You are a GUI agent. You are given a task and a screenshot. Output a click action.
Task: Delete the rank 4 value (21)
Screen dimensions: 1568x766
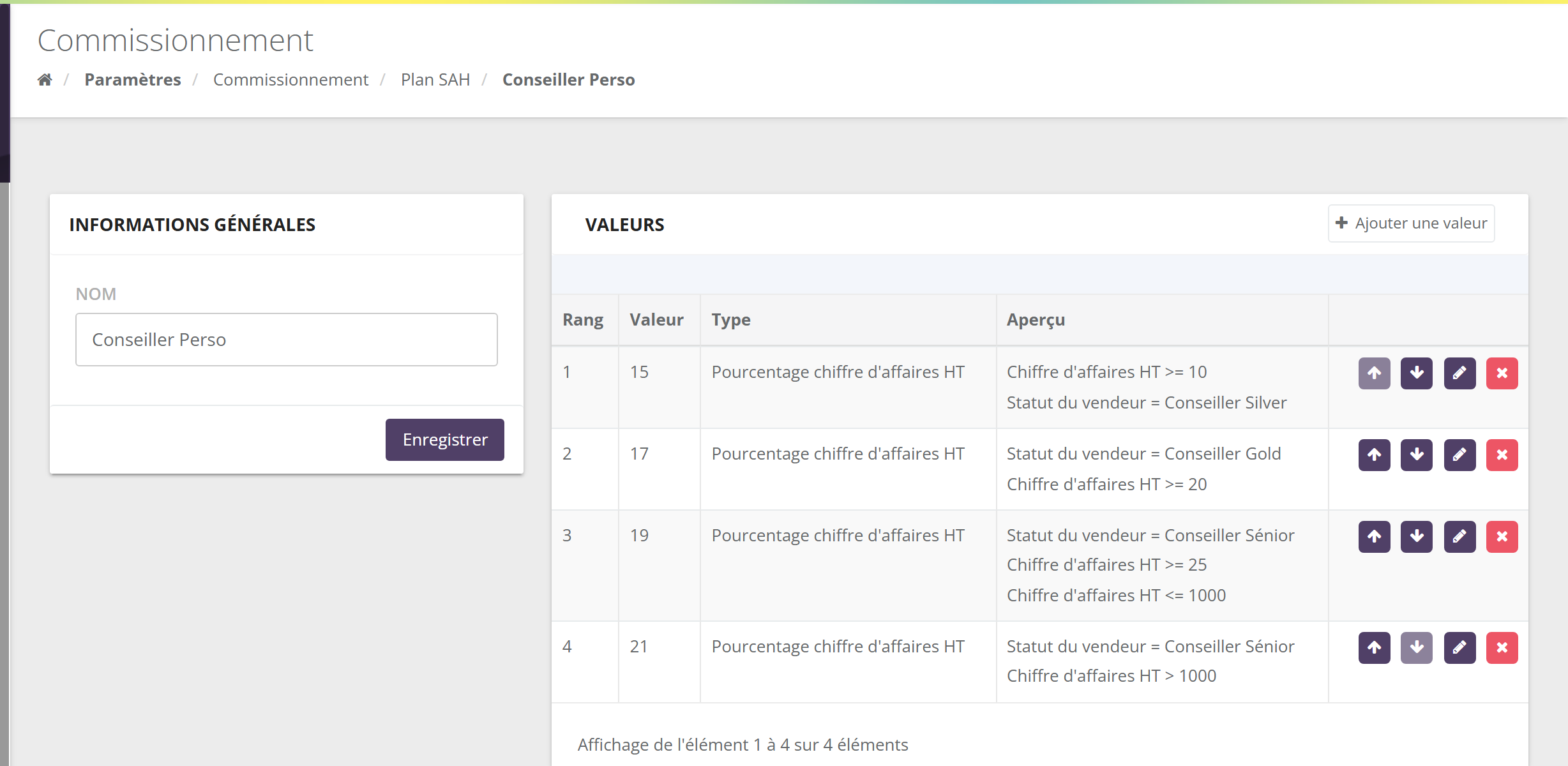pyautogui.click(x=1502, y=647)
